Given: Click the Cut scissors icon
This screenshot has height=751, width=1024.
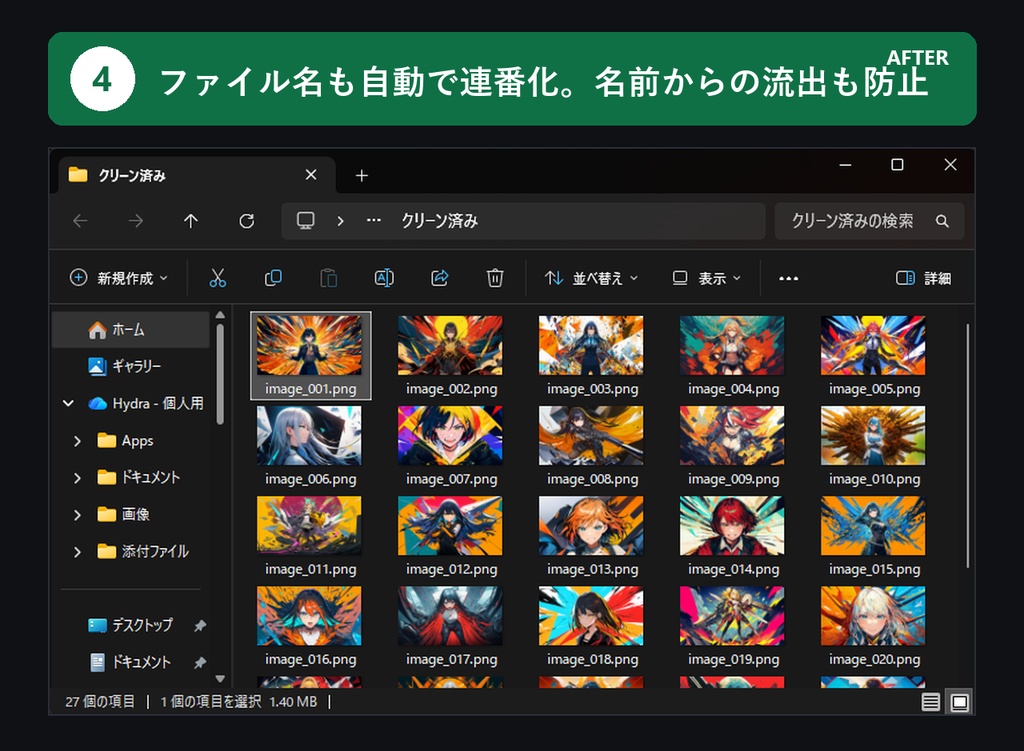Looking at the screenshot, I should click(x=217, y=278).
